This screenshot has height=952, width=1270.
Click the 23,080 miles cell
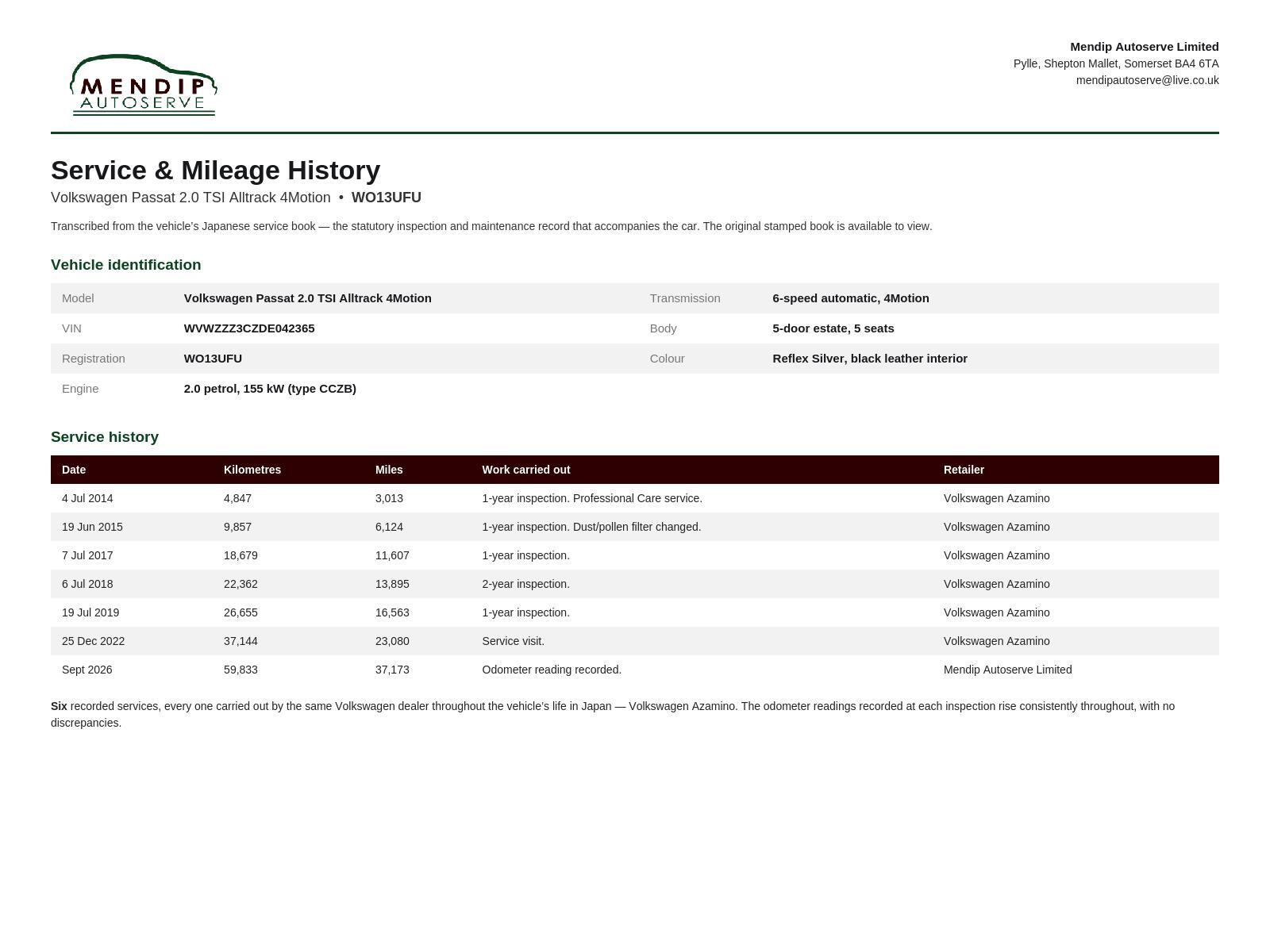pos(392,641)
